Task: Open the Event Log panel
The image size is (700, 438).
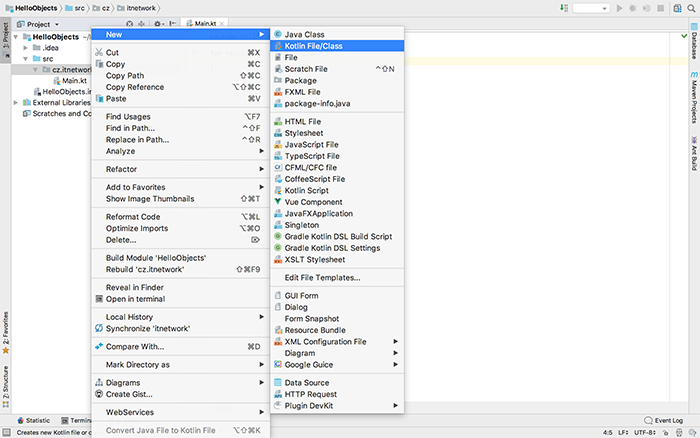Action: coord(663,421)
